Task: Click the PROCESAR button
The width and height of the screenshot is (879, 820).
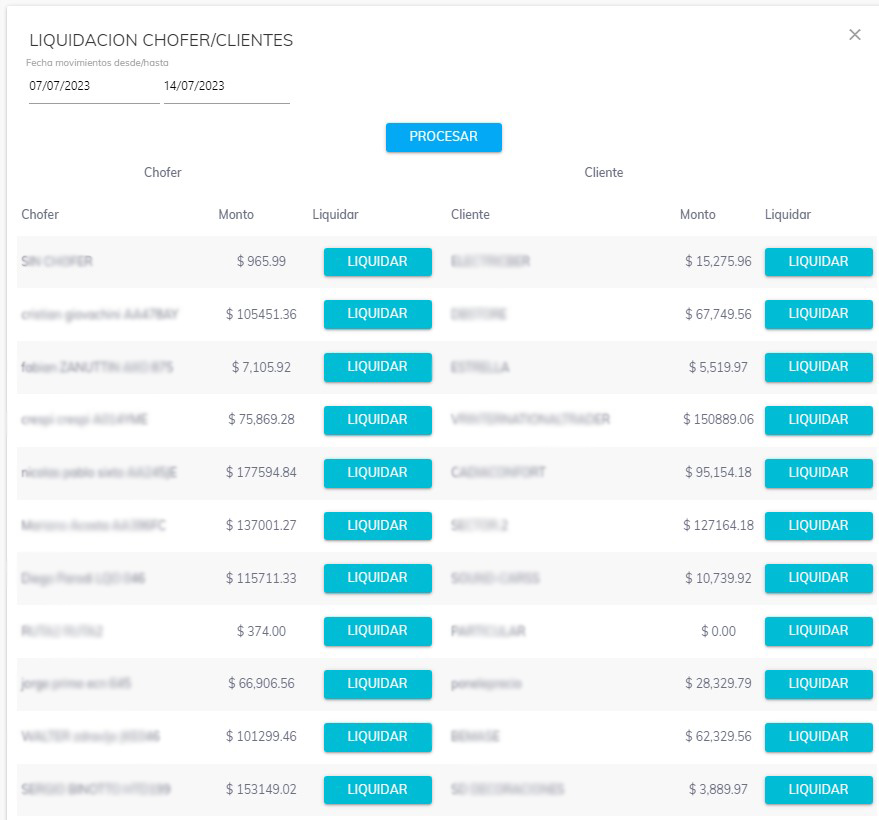Action: click(x=443, y=137)
